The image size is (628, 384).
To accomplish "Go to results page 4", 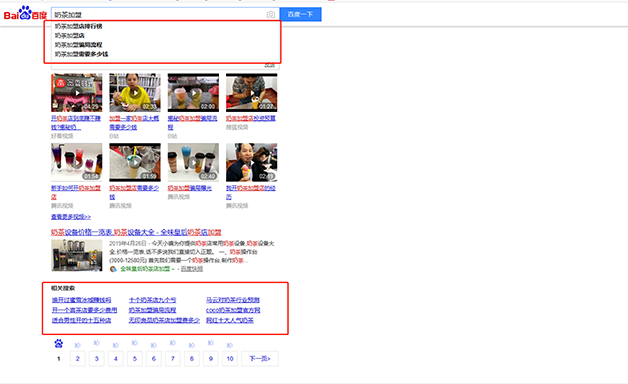I will (115, 358).
